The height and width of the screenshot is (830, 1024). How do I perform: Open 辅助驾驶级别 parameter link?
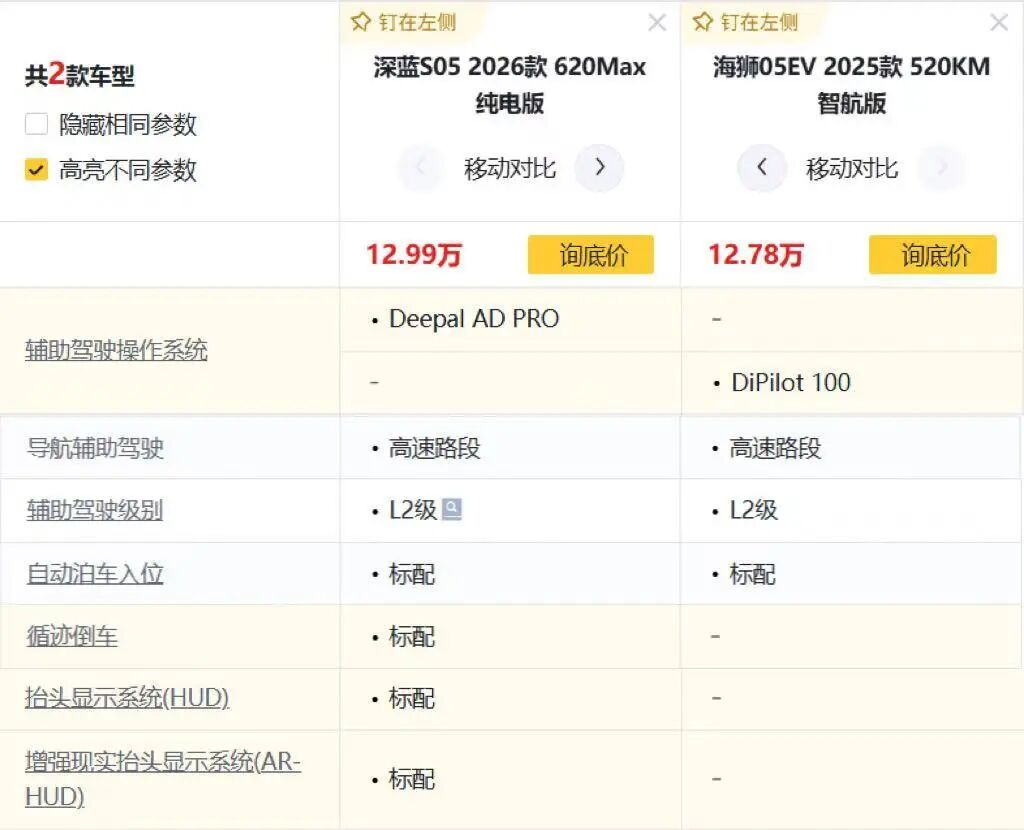coord(94,510)
